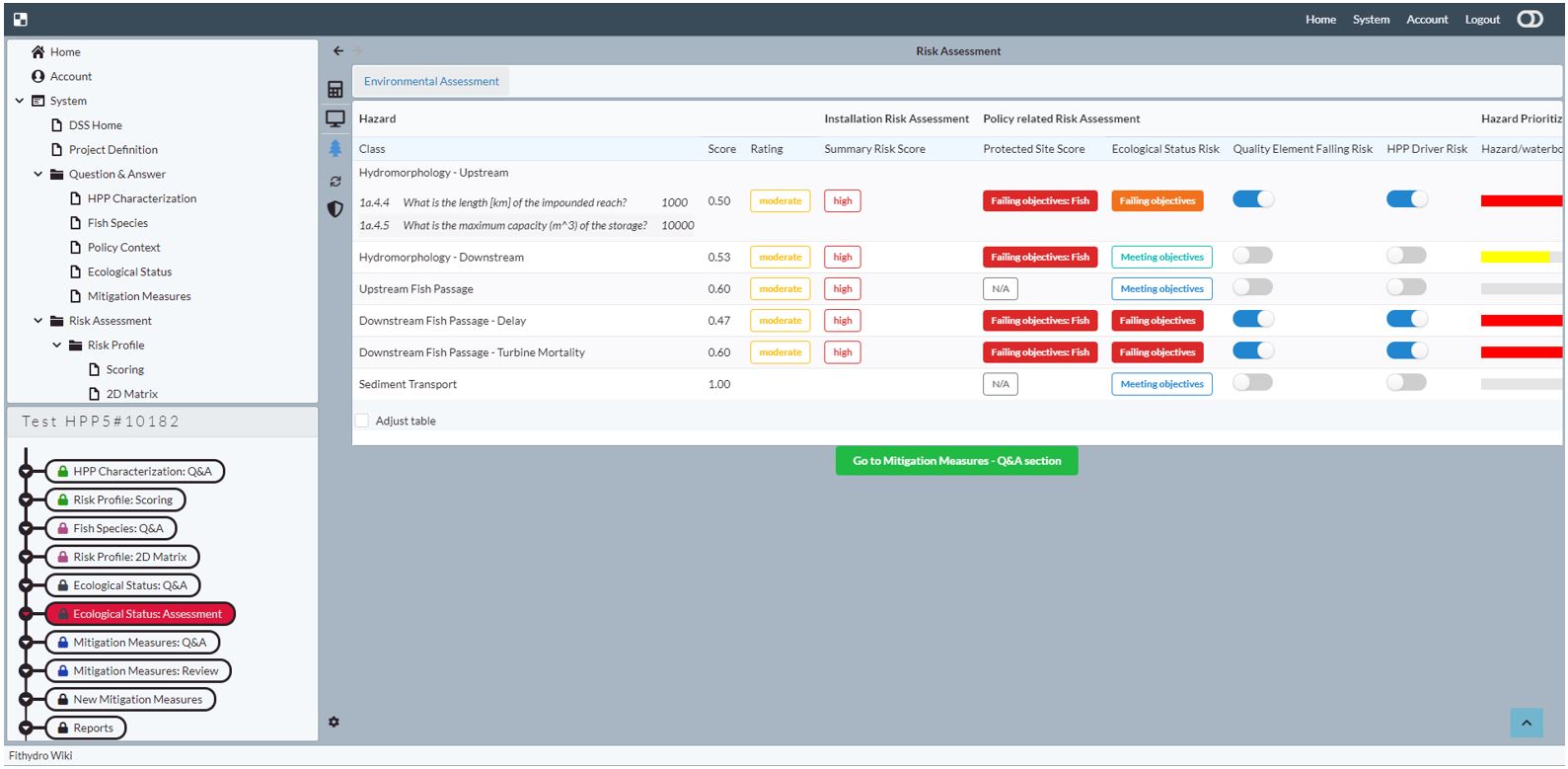The width and height of the screenshot is (1568, 769).
Task: Enable Quality Element Failing Risk for Sediment Transport
Action: [1252, 383]
